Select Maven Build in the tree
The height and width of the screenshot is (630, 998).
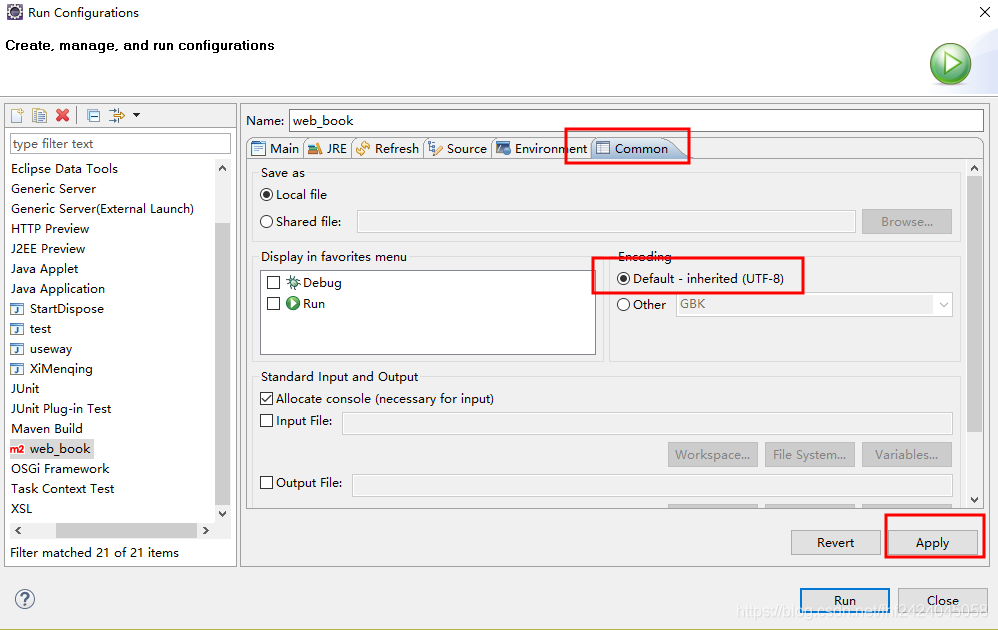point(47,429)
